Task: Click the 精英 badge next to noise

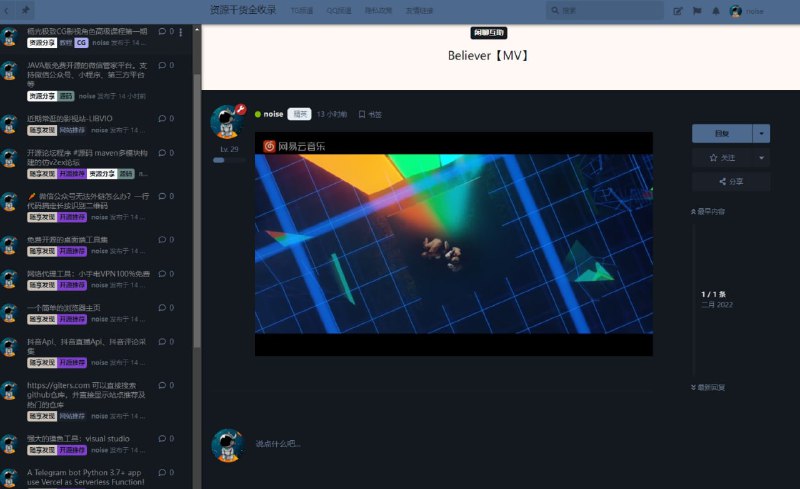Action: pos(299,114)
